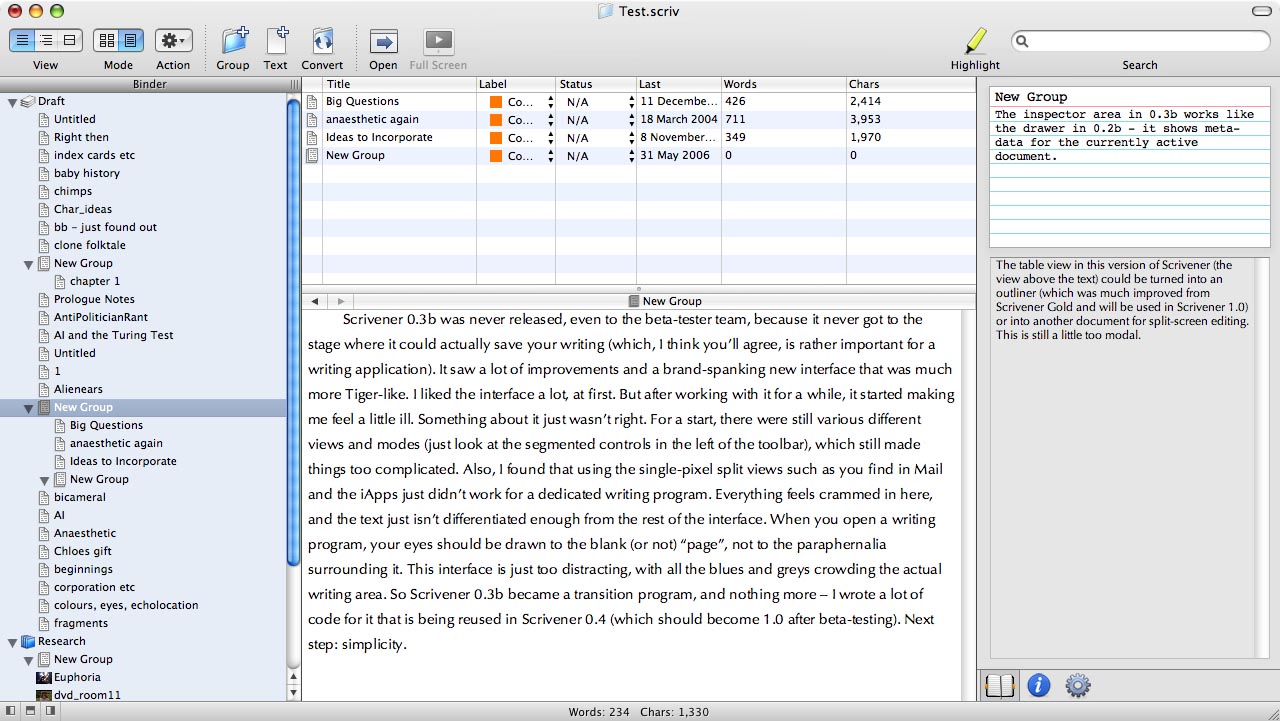
Task: Select AntiPoliticianRant in the binder
Action: [x=101, y=317]
